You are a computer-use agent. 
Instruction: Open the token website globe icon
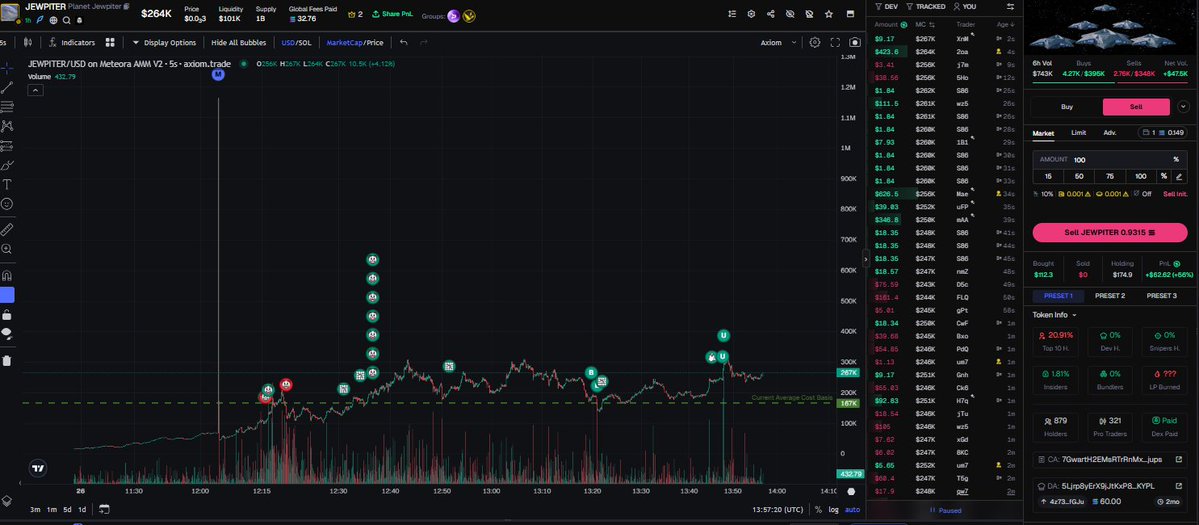54,20
